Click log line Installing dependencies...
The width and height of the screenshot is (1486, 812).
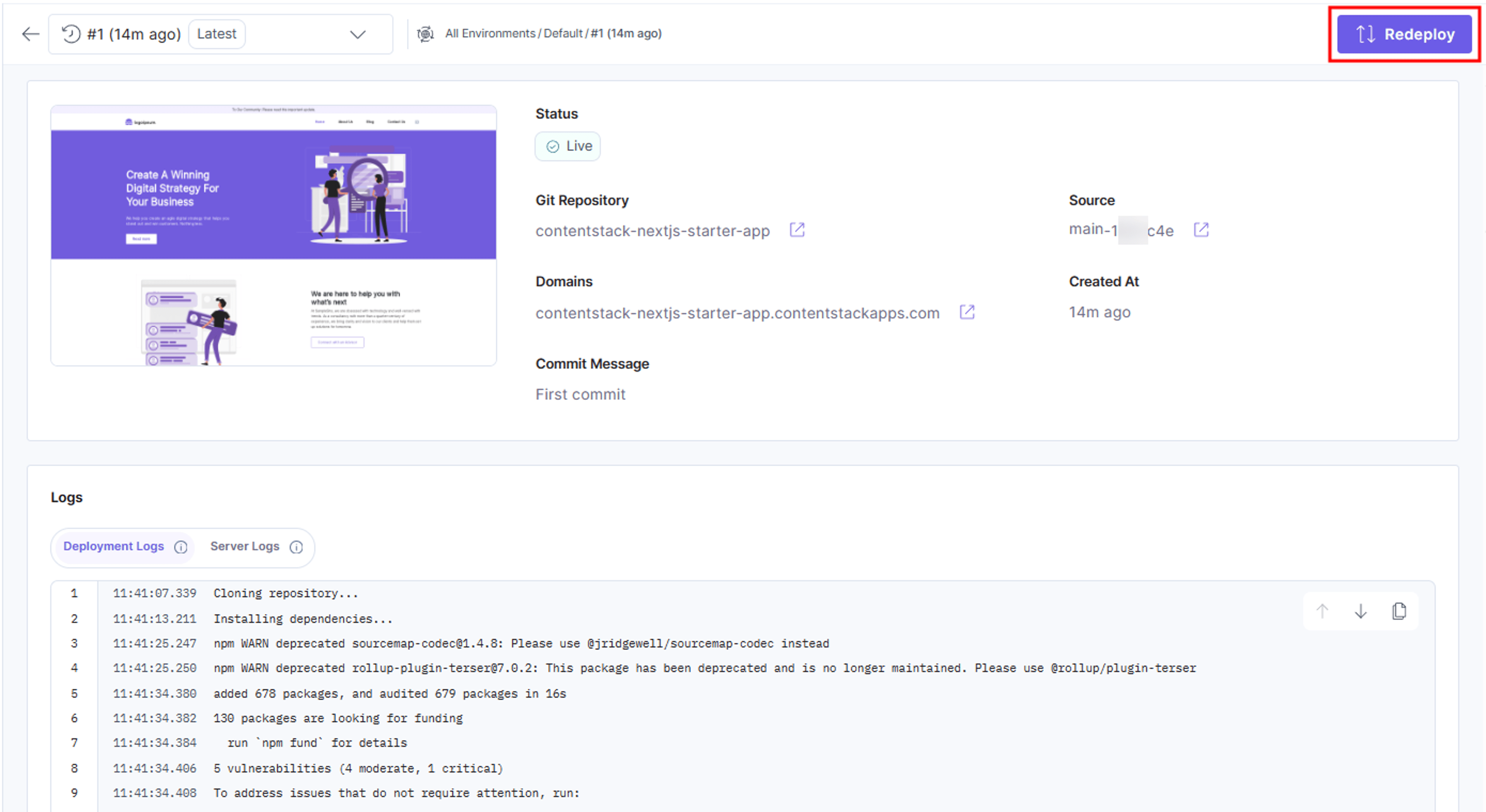303,619
